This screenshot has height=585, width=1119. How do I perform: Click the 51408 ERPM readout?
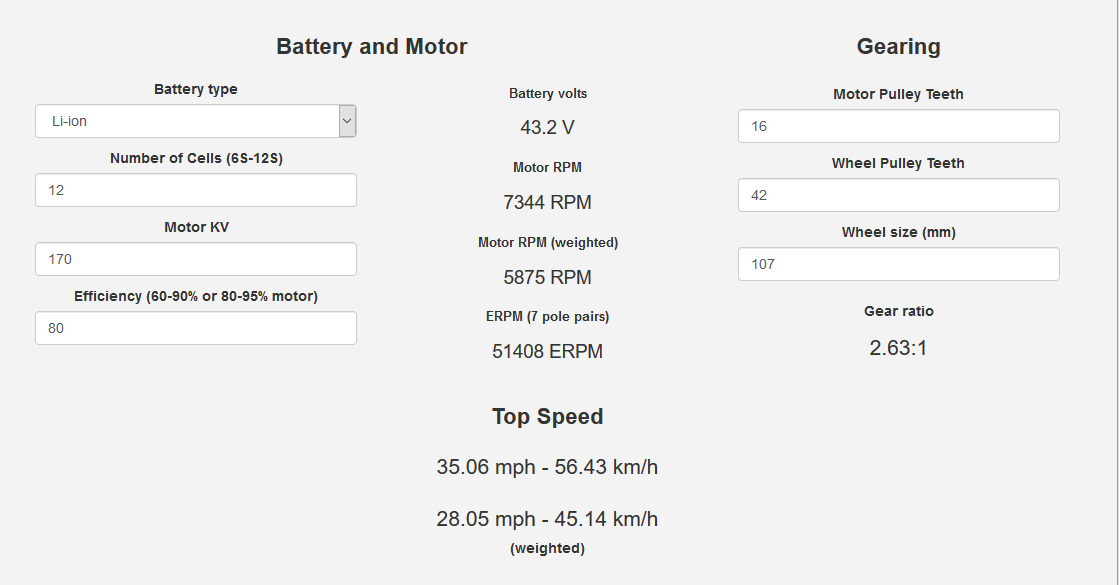(547, 351)
